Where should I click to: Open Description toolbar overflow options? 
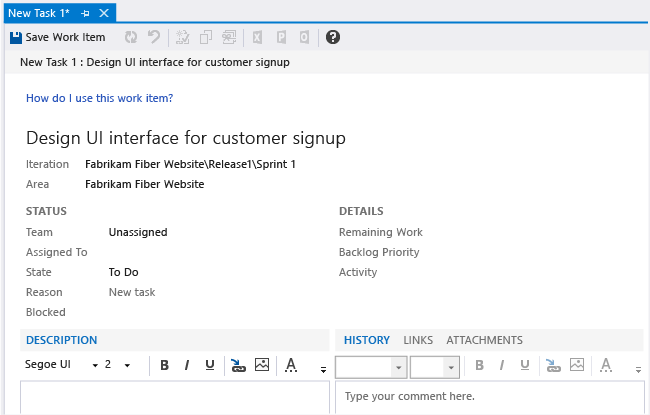323,369
